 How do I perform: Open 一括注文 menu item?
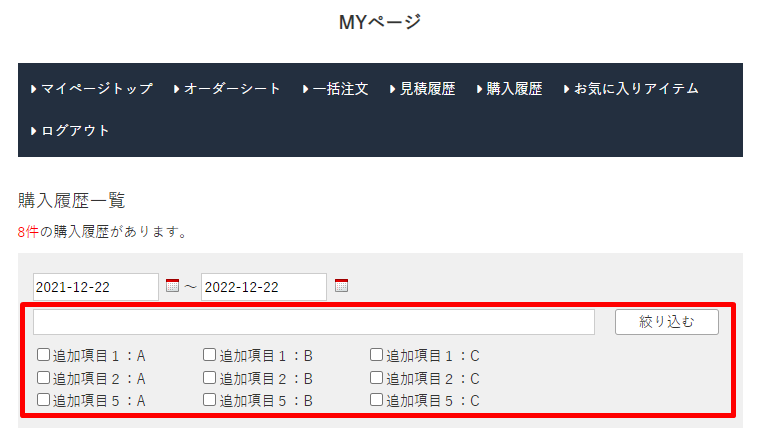tap(336, 89)
